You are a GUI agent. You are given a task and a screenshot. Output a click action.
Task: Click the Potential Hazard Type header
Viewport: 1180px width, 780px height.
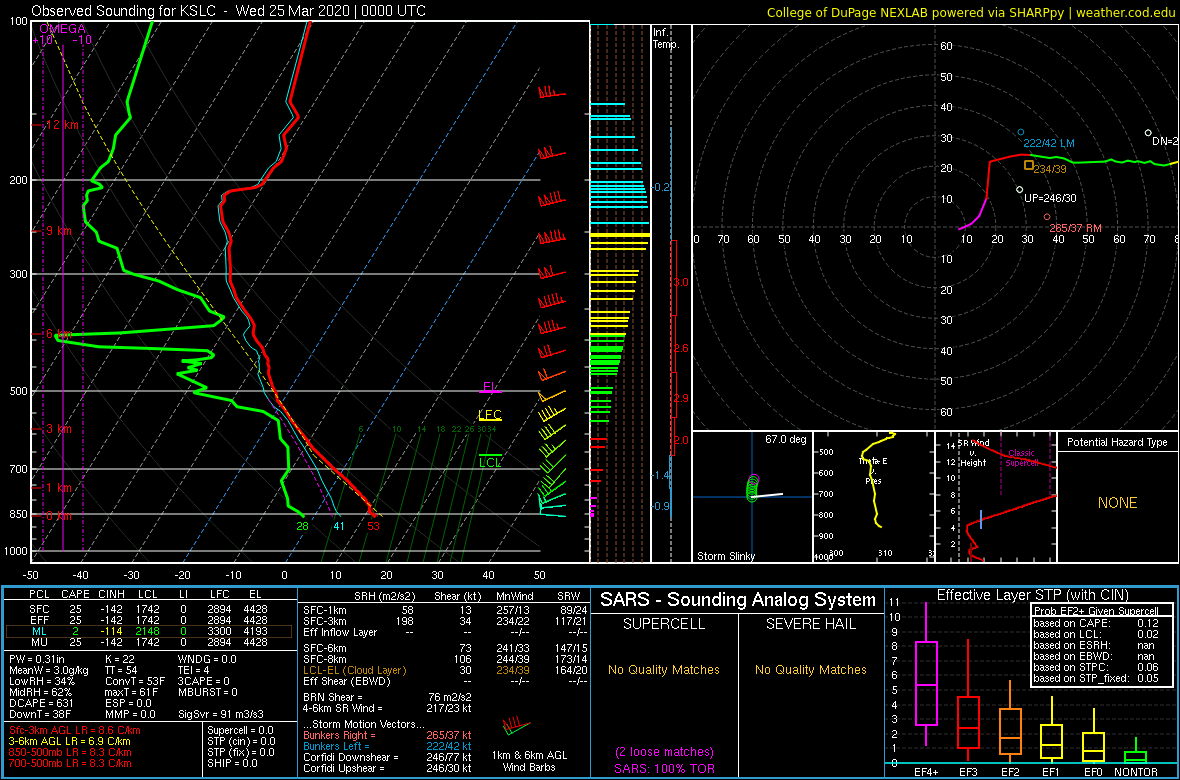1117,443
